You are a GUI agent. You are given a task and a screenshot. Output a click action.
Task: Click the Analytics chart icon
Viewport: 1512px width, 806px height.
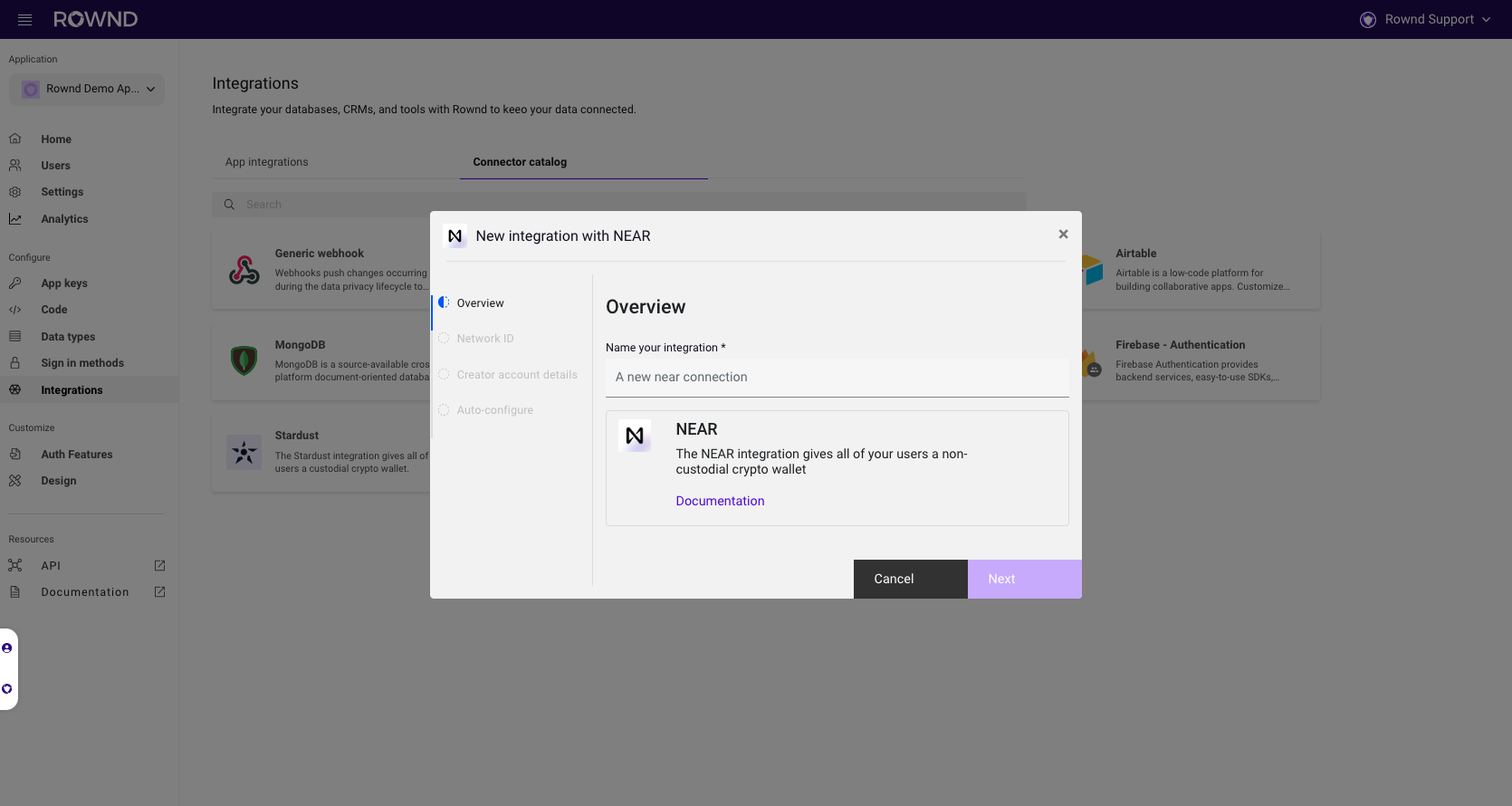point(15,218)
